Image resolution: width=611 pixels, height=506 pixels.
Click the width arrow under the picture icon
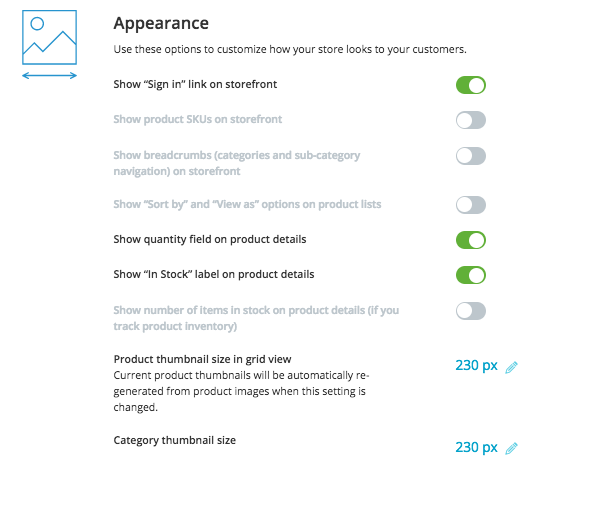[x=49, y=76]
